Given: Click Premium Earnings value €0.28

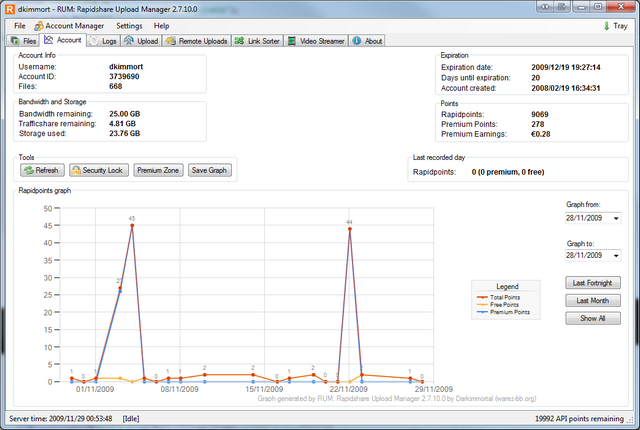Looking at the screenshot, I should [x=540, y=134].
